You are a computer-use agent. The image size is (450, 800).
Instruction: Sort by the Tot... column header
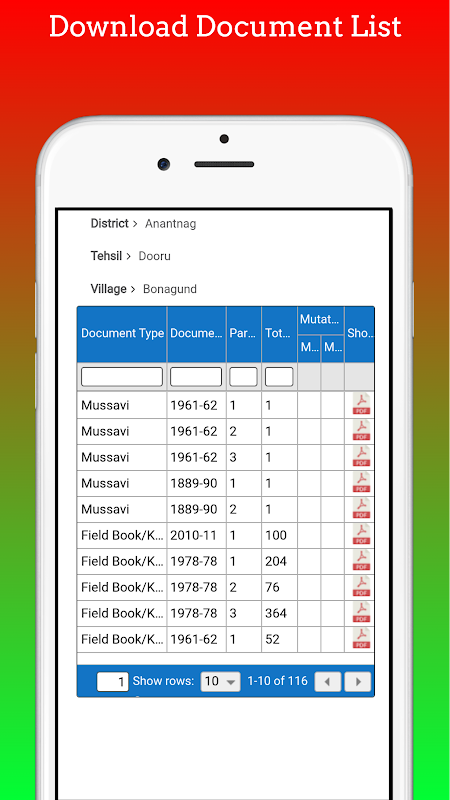click(279, 334)
